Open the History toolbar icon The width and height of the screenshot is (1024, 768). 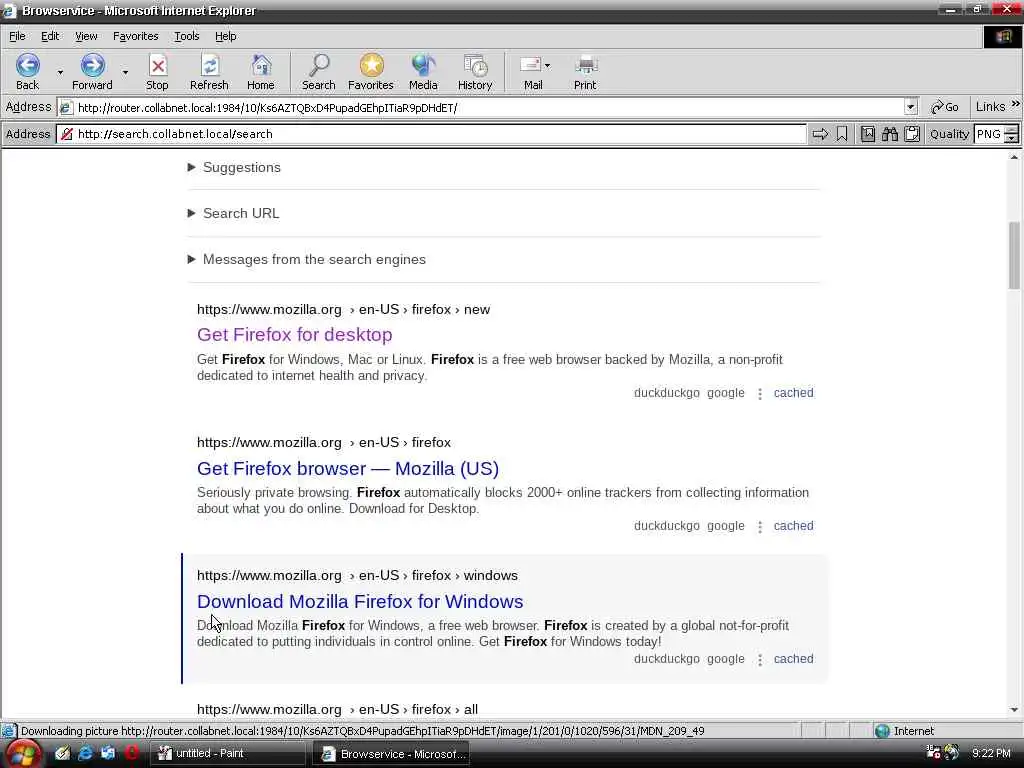[475, 66]
